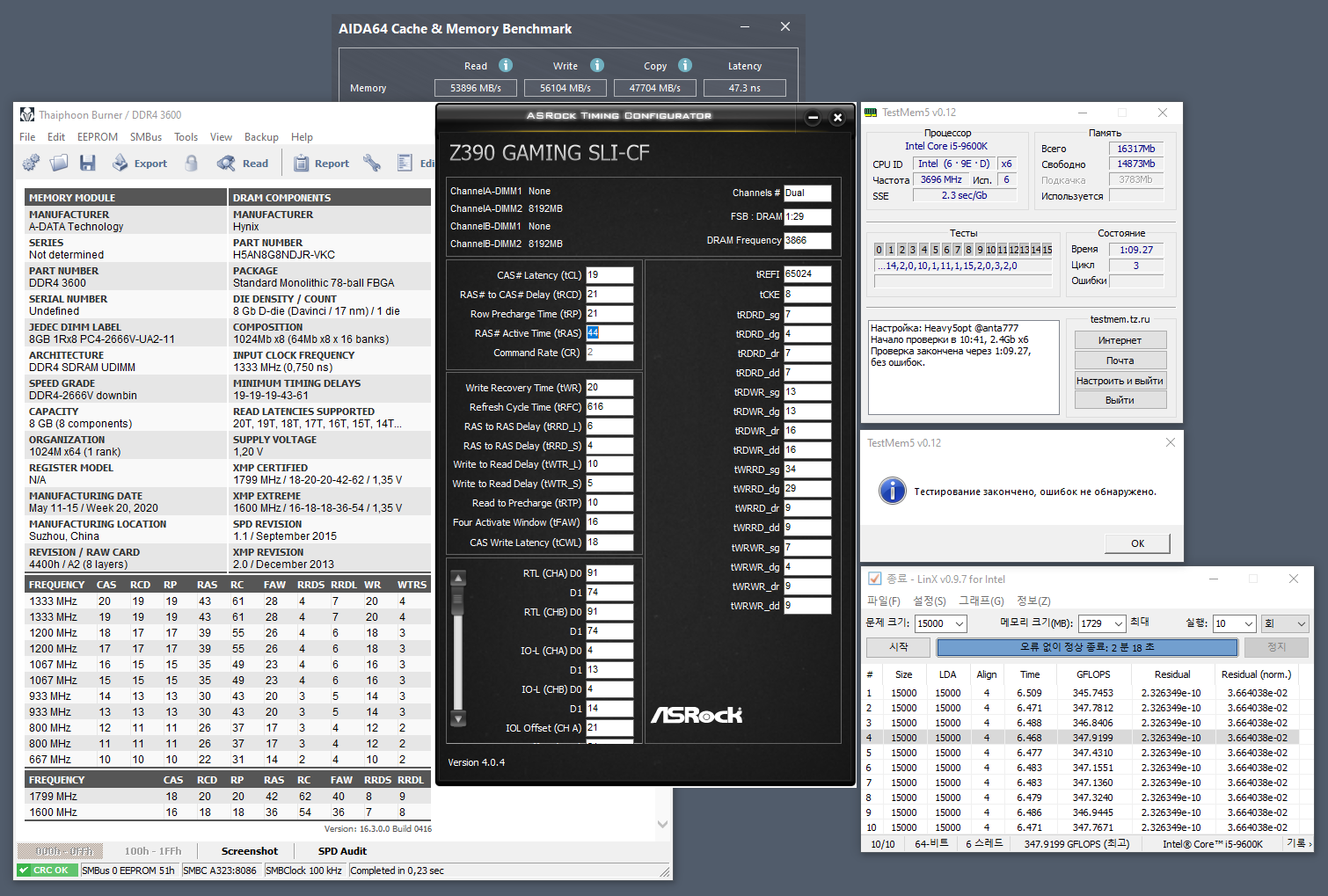
Task: Click the floppy disk save icon
Action: pos(87,163)
